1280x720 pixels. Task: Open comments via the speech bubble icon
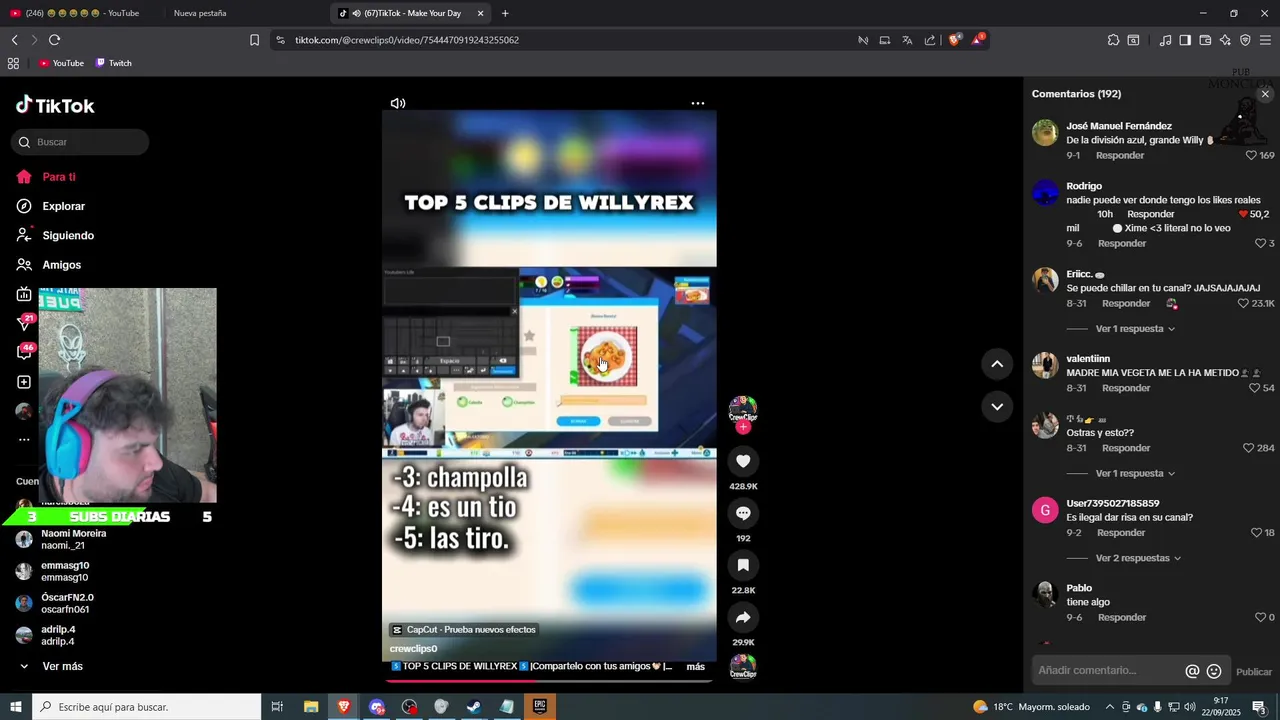[x=743, y=513]
